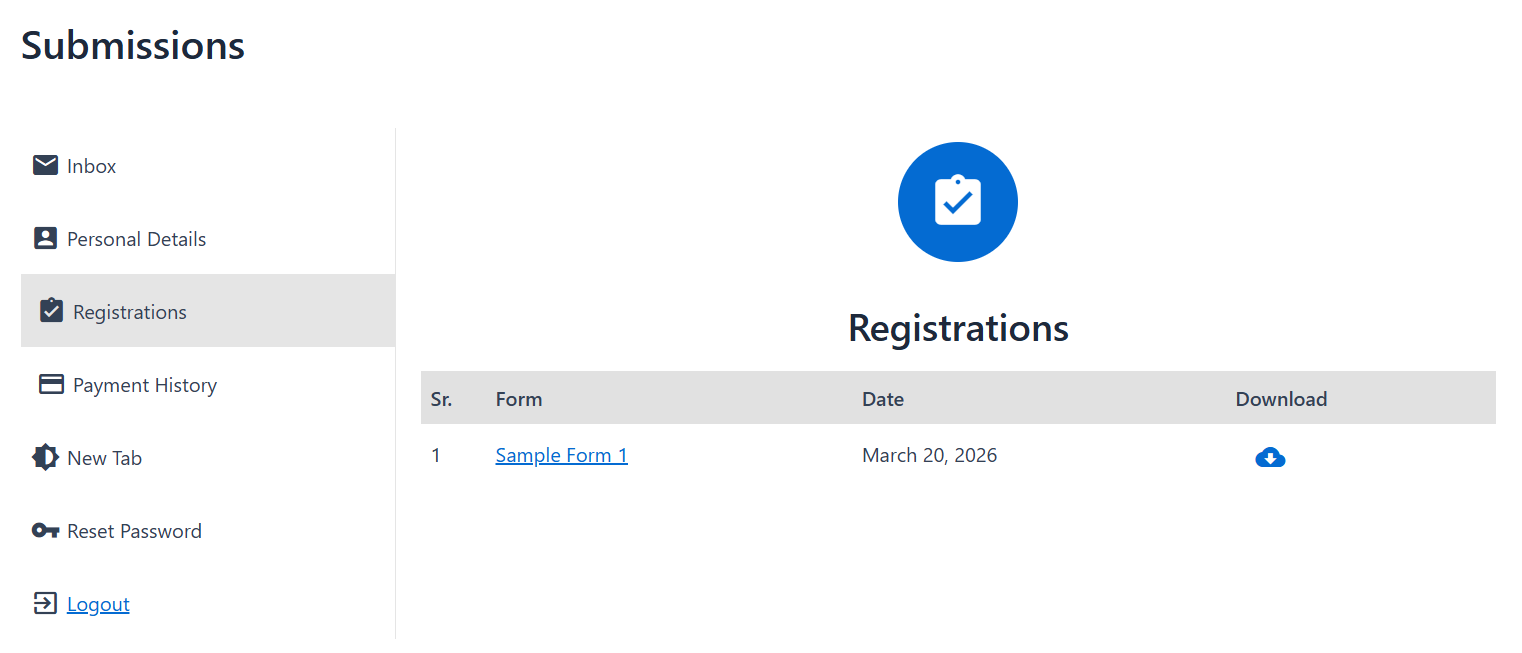Click the New Tab brightness icon
The width and height of the screenshot is (1522, 653).
pyautogui.click(x=45, y=457)
